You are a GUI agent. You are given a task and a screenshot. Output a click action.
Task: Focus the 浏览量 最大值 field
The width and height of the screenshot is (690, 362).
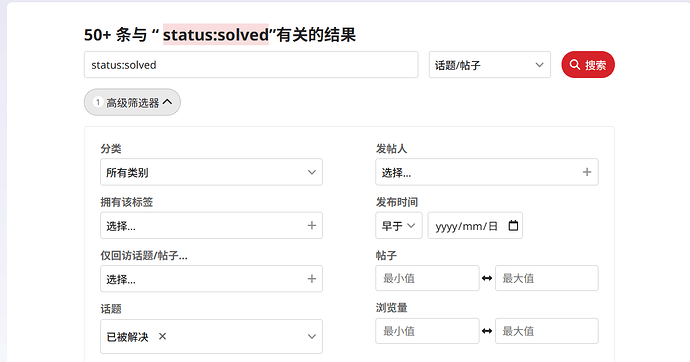pyautogui.click(x=547, y=331)
